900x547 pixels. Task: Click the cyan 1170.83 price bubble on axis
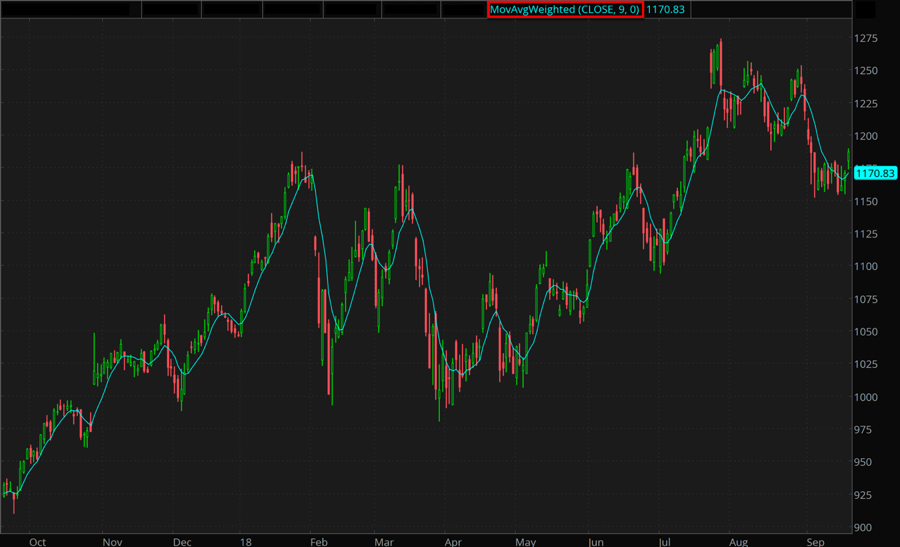[875, 173]
